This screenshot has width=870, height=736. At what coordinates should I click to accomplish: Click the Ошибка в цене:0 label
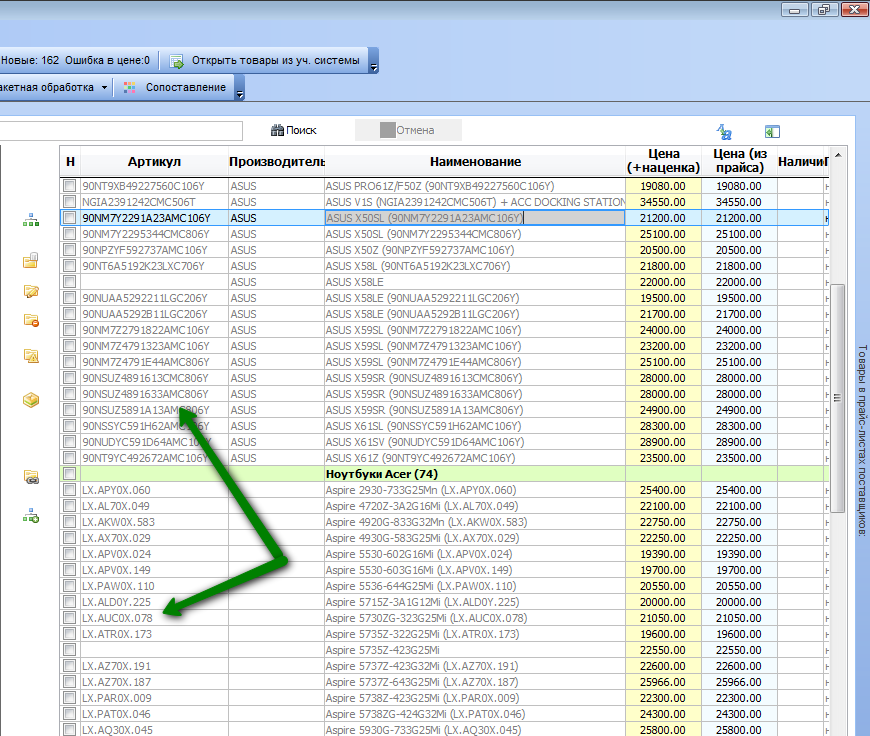tap(107, 61)
